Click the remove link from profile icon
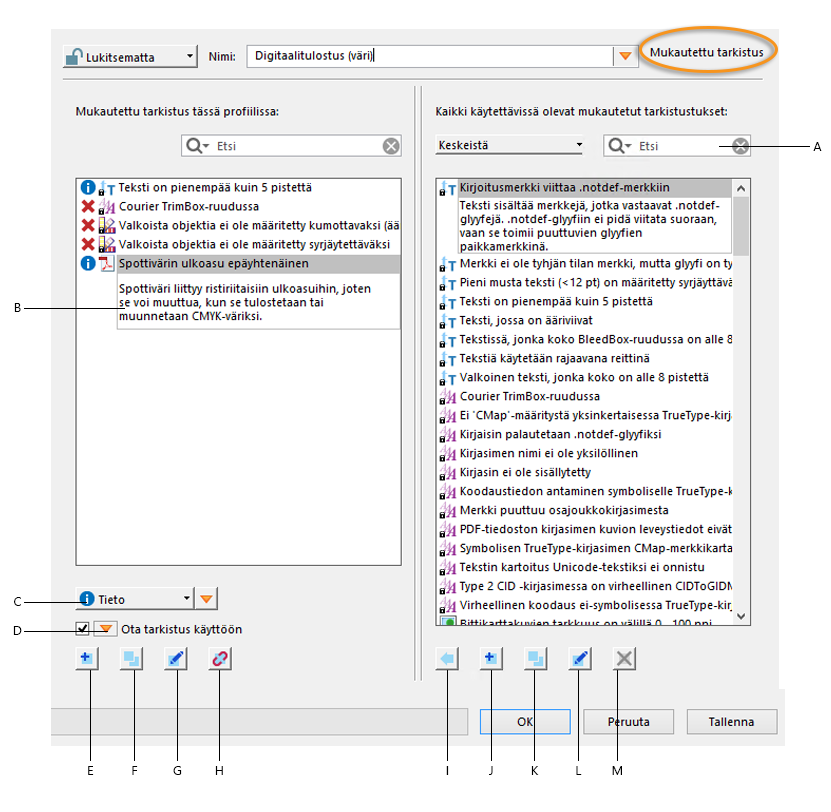Screen dimensions: 831x812 click(220, 659)
